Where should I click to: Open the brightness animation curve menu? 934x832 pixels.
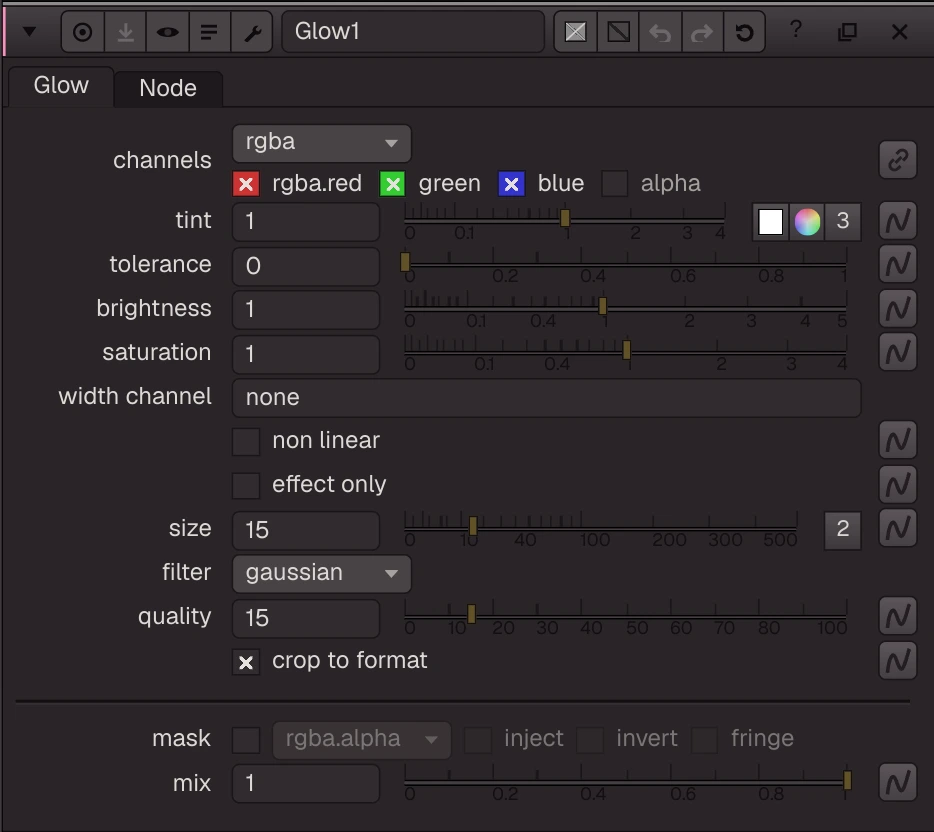[x=898, y=309]
